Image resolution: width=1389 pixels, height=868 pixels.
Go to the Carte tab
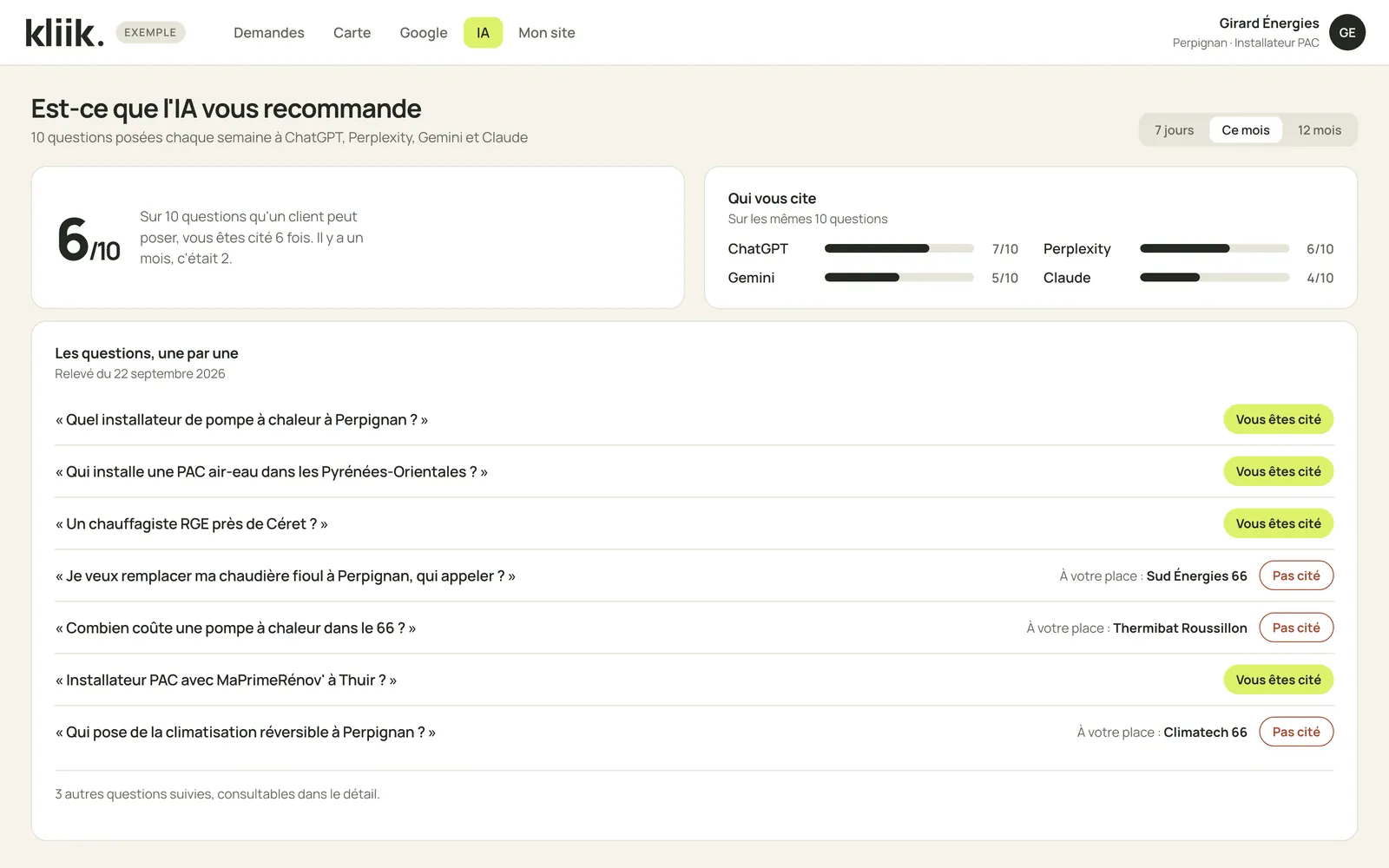[352, 33]
